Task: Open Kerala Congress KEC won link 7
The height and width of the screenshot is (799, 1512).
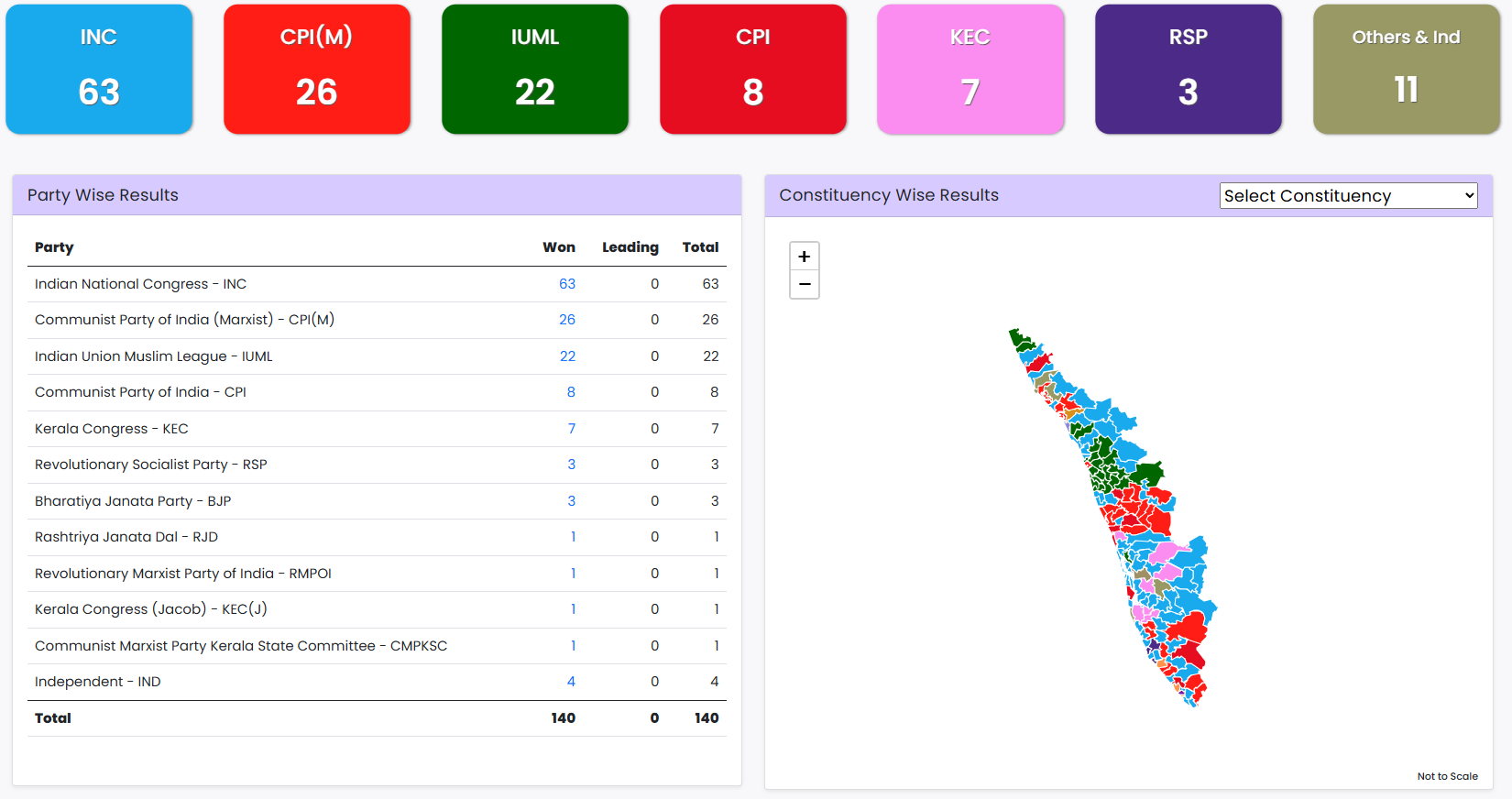Action: pyautogui.click(x=572, y=429)
